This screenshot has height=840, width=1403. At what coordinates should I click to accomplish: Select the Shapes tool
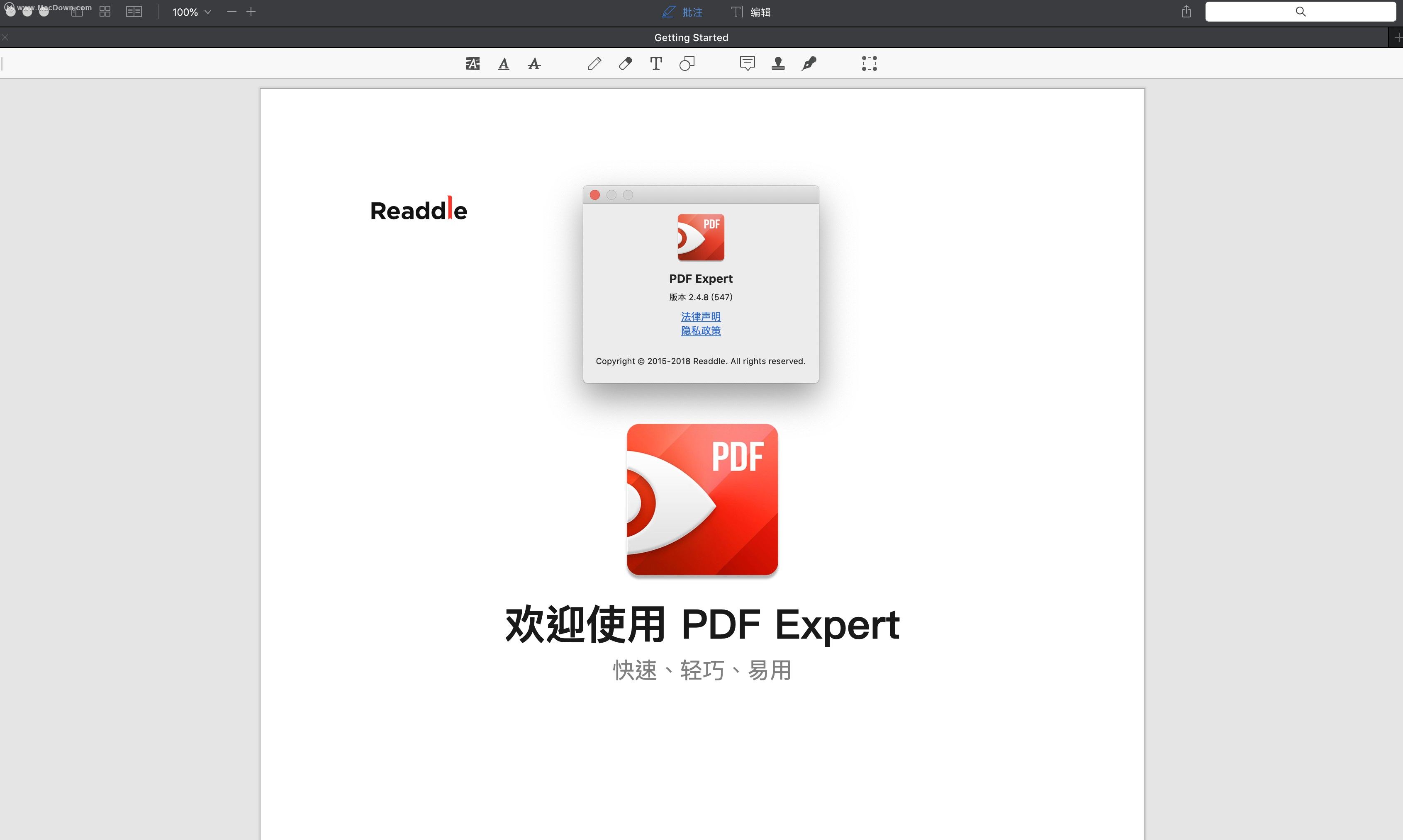(687, 63)
